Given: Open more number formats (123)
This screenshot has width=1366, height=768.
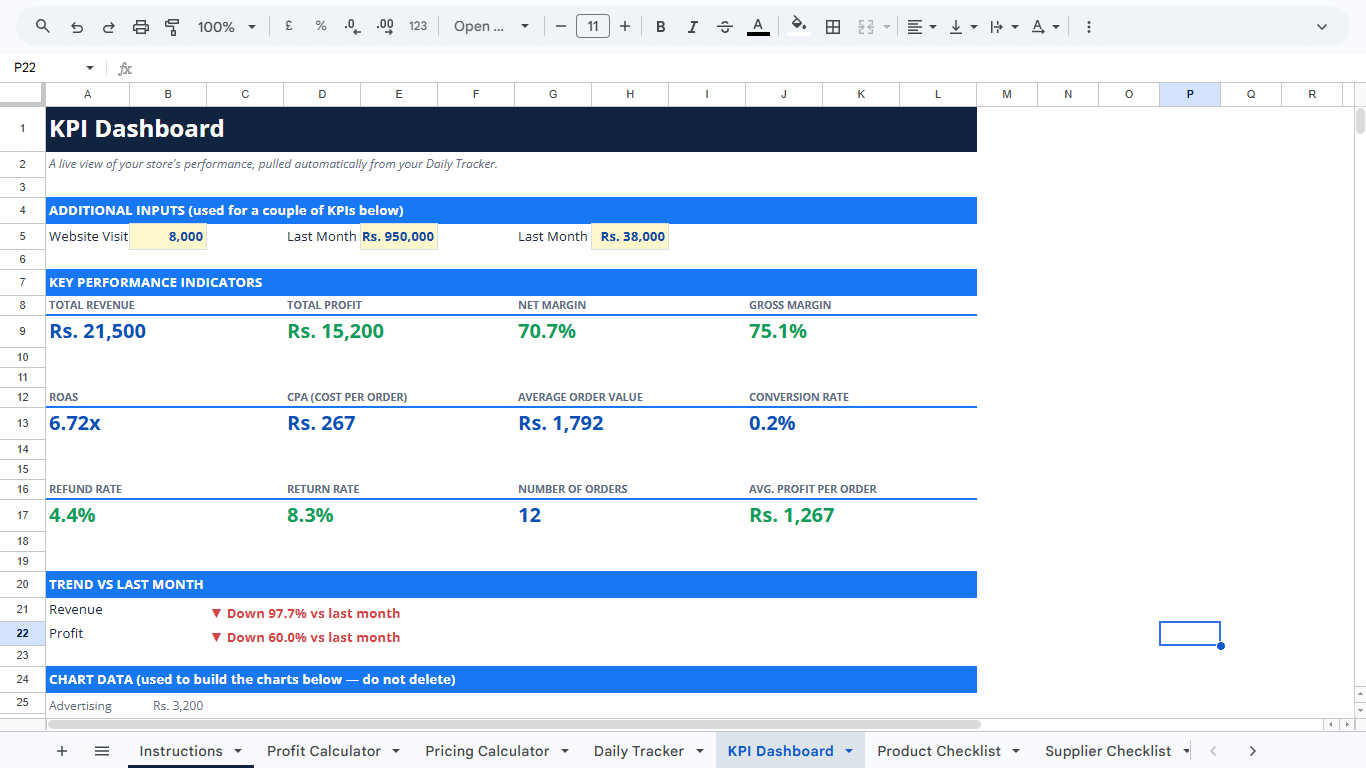Looking at the screenshot, I should 418,27.
